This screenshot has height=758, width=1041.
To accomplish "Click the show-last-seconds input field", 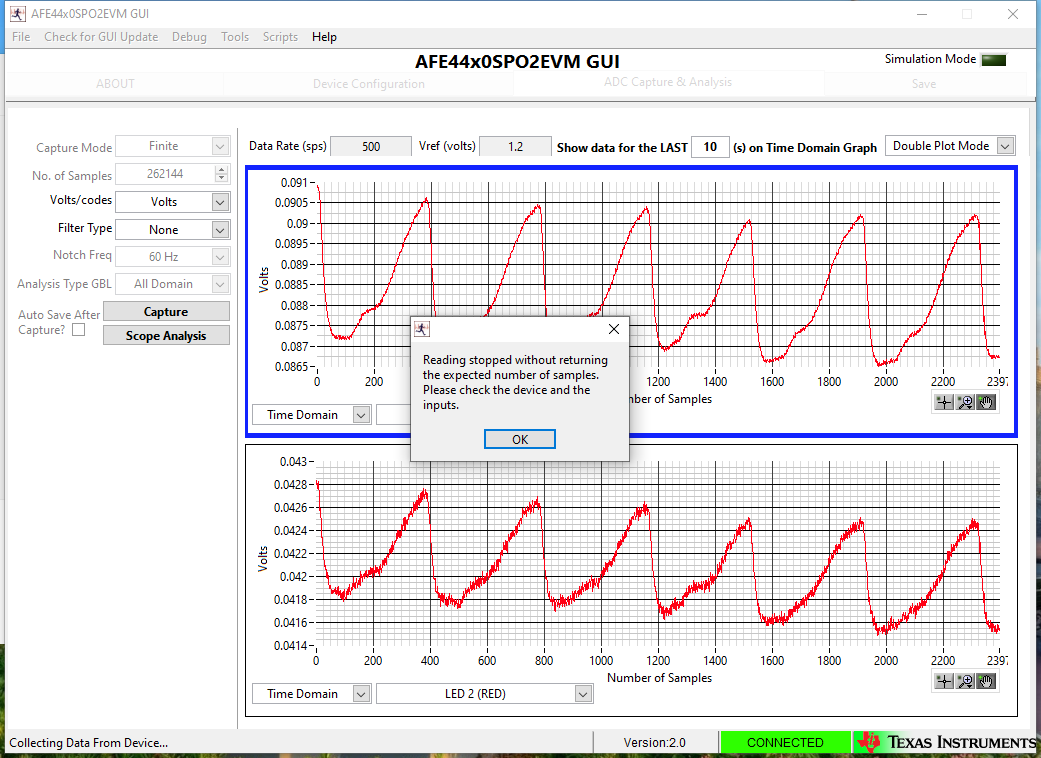I will point(710,147).
